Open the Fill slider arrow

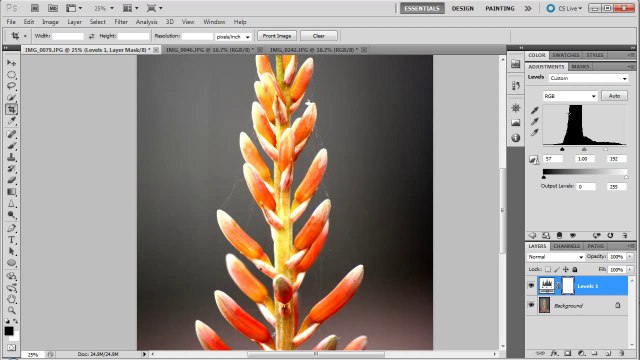(630, 270)
